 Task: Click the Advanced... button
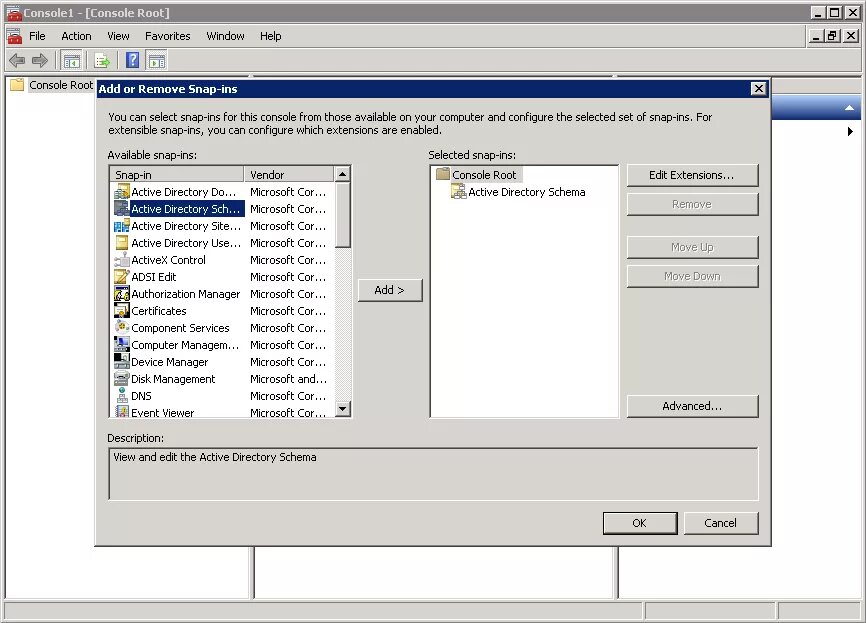coord(692,406)
